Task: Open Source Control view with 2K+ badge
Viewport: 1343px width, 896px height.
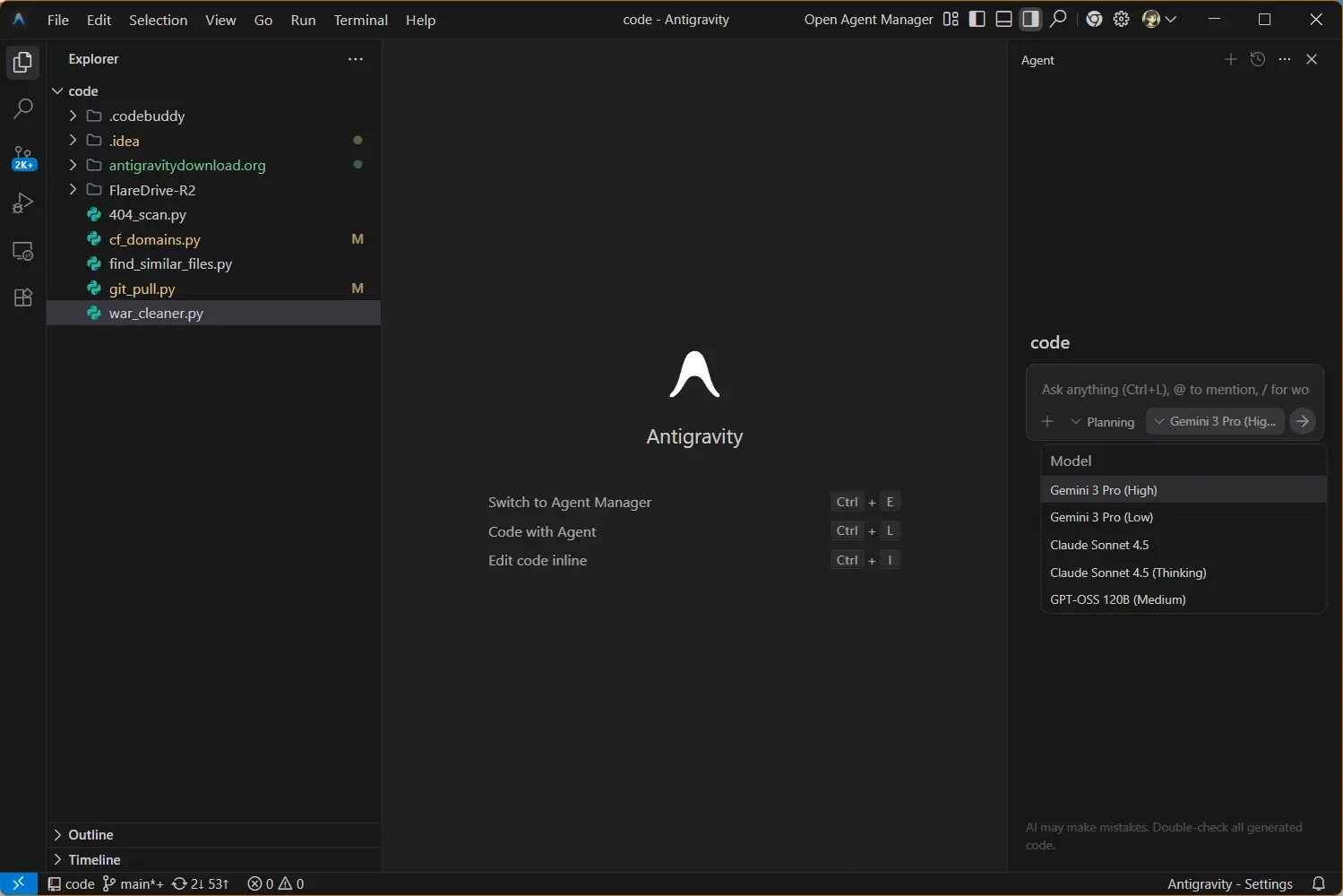Action: click(x=23, y=158)
